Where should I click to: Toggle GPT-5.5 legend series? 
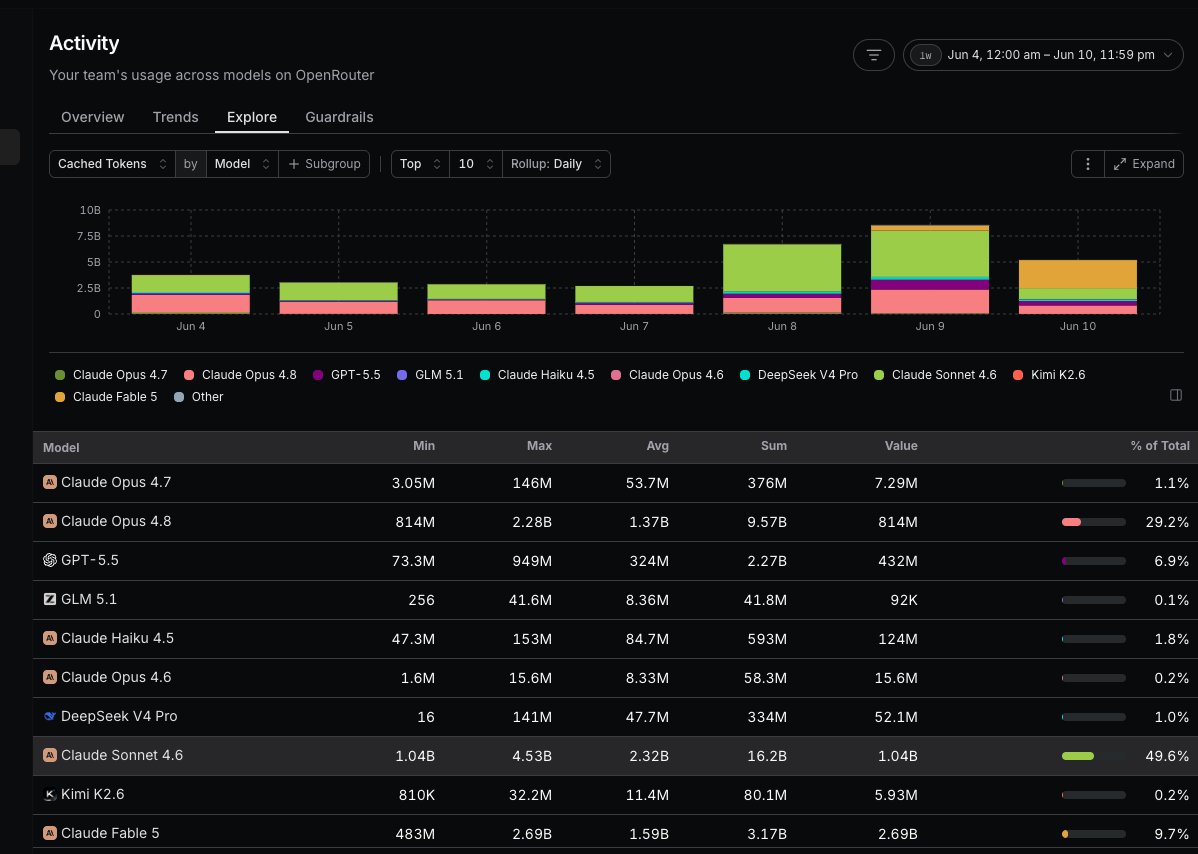(347, 375)
